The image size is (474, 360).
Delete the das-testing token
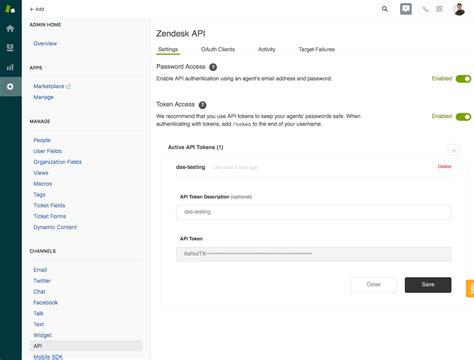pos(444,166)
